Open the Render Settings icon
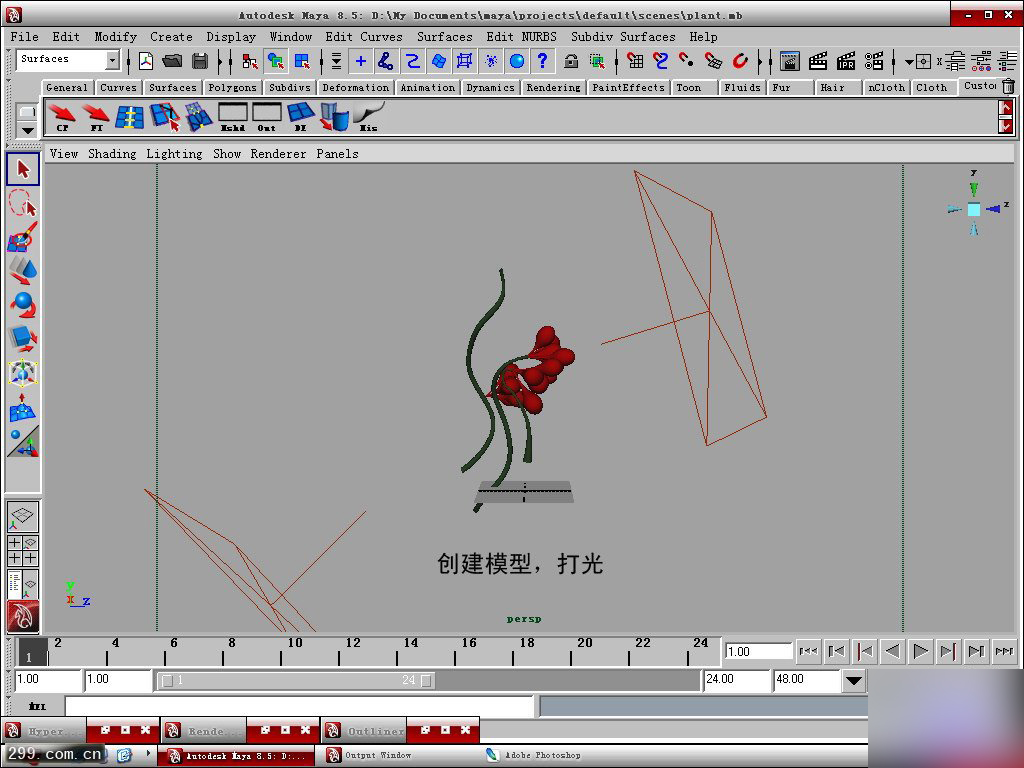 click(874, 61)
